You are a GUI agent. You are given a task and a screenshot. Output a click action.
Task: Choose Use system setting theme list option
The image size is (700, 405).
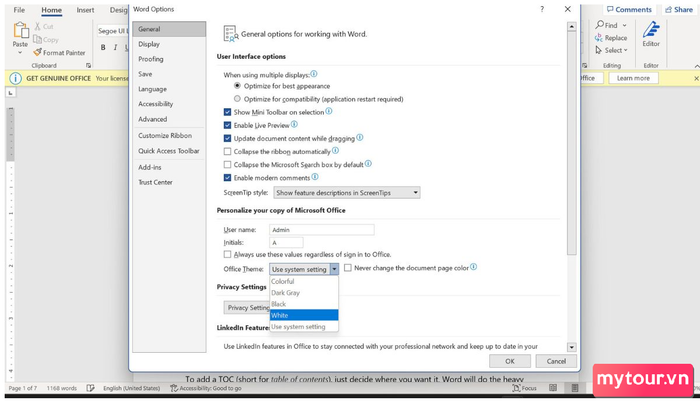[x=304, y=327]
